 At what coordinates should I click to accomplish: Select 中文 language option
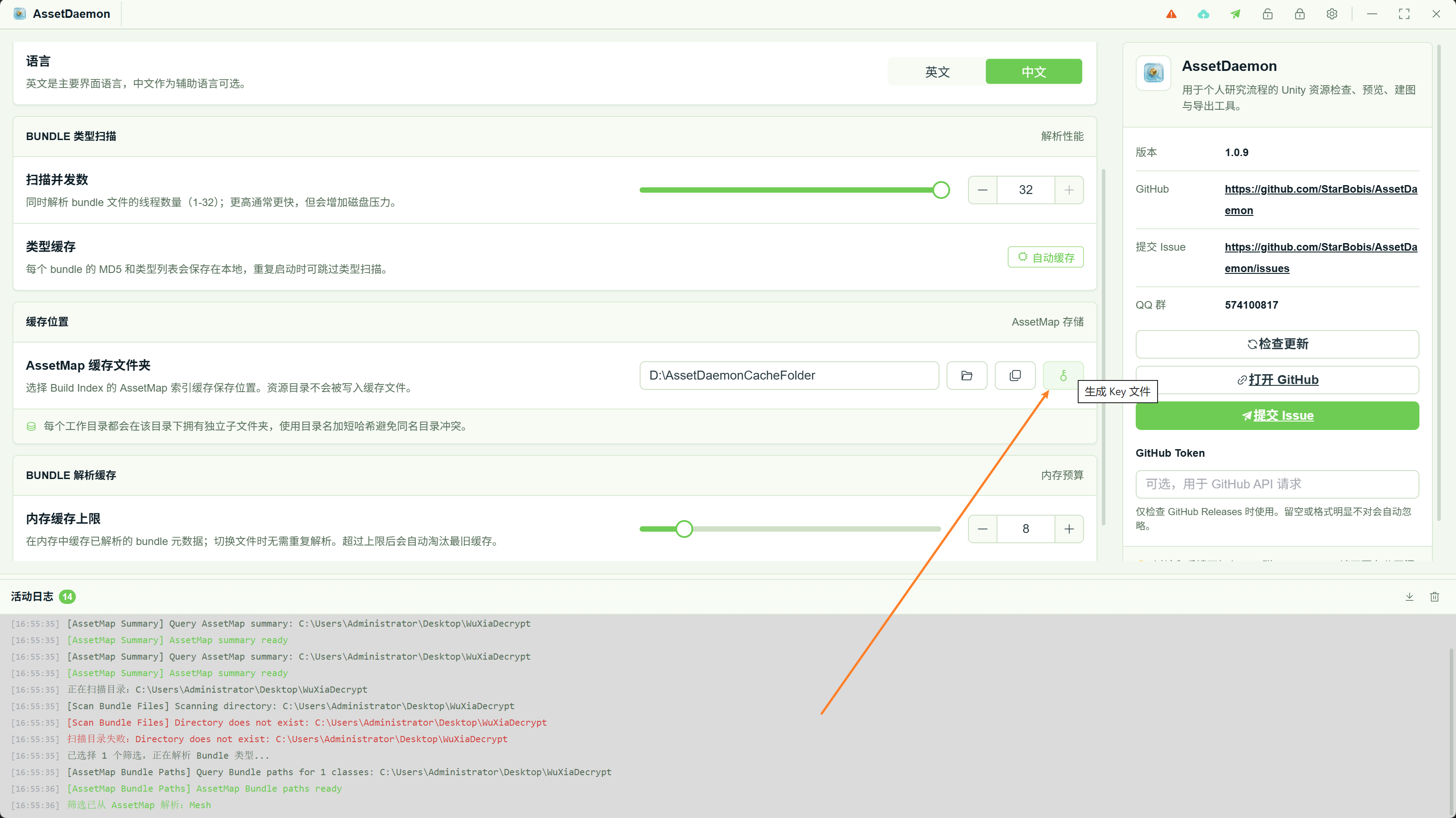point(1034,72)
